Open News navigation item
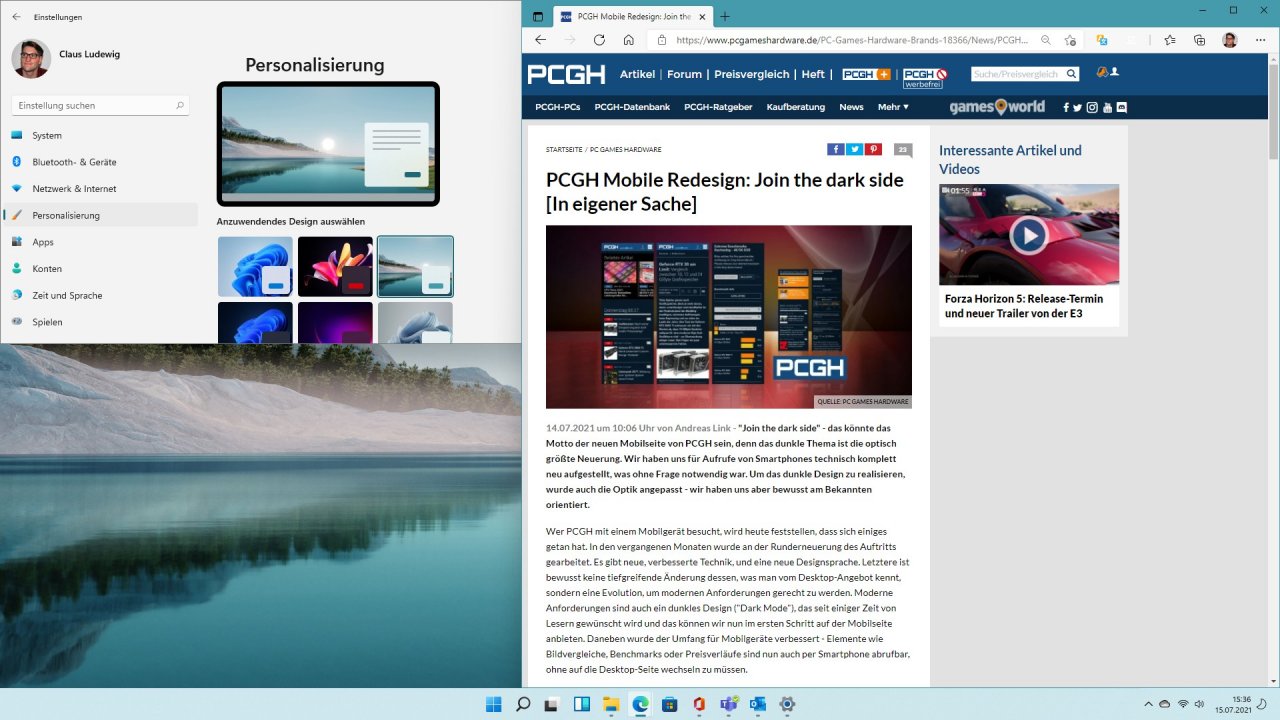The image size is (1280, 720). [851, 106]
